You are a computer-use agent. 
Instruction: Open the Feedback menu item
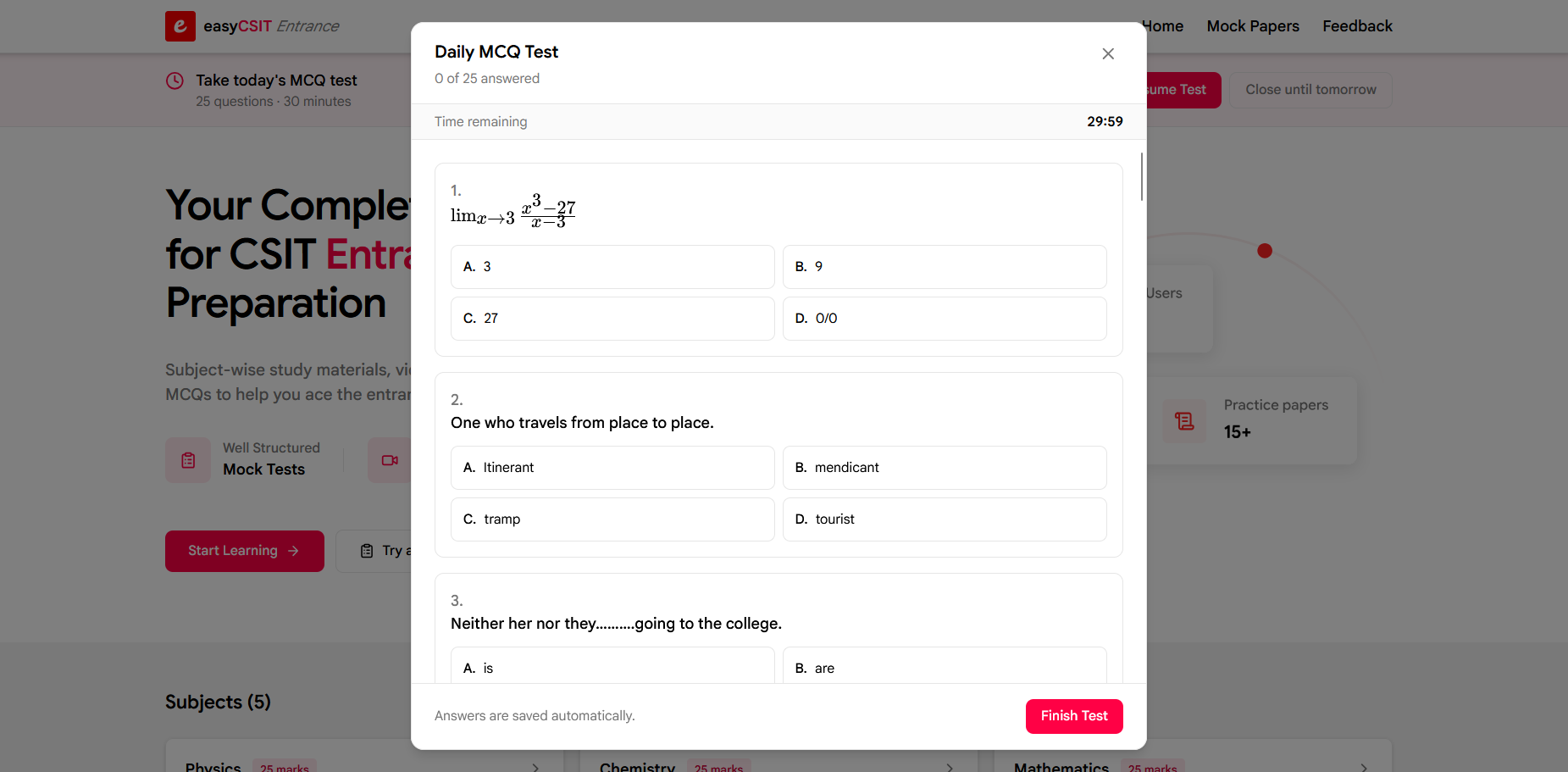tap(1357, 26)
